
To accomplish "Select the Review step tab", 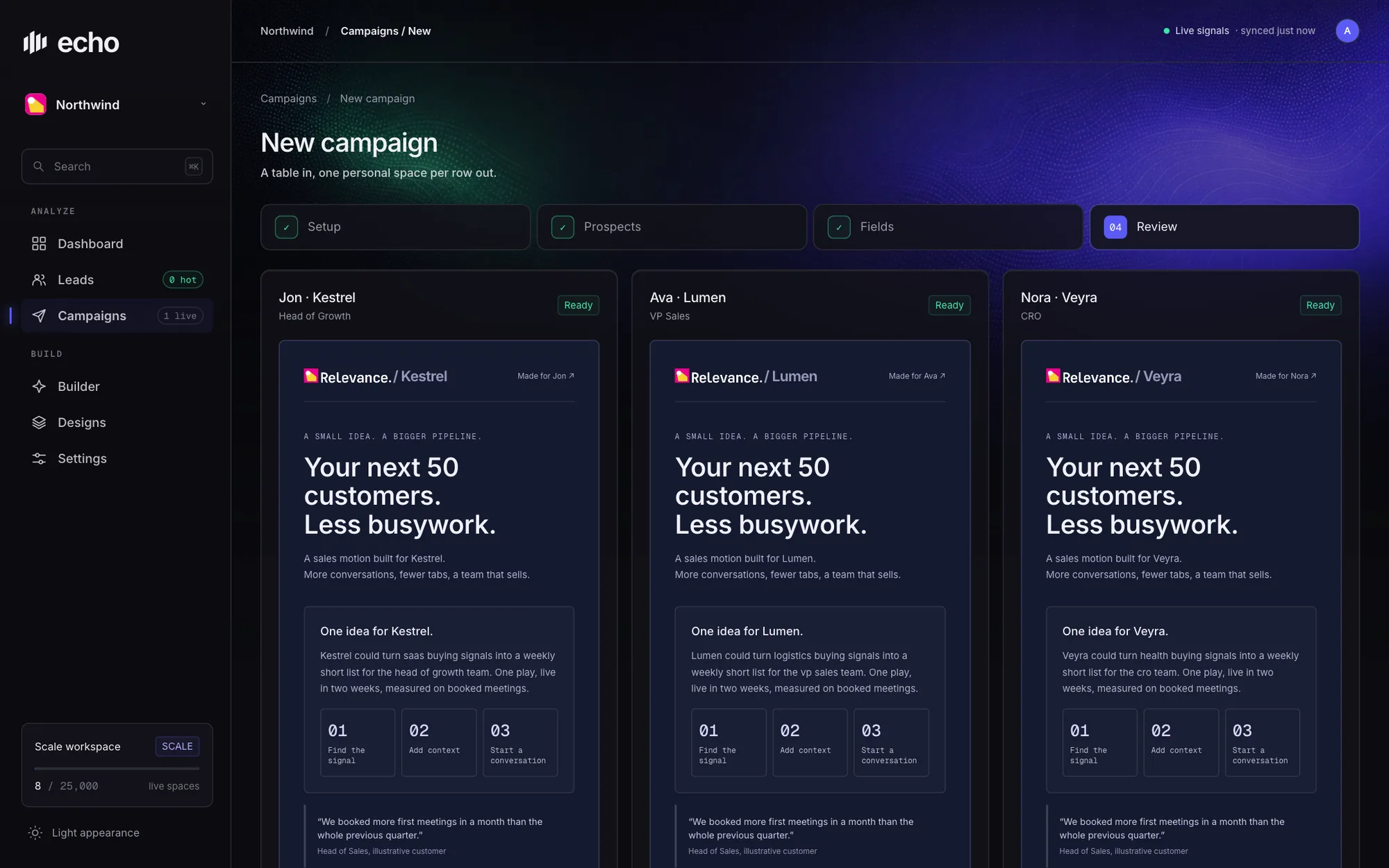I will coord(1224,227).
